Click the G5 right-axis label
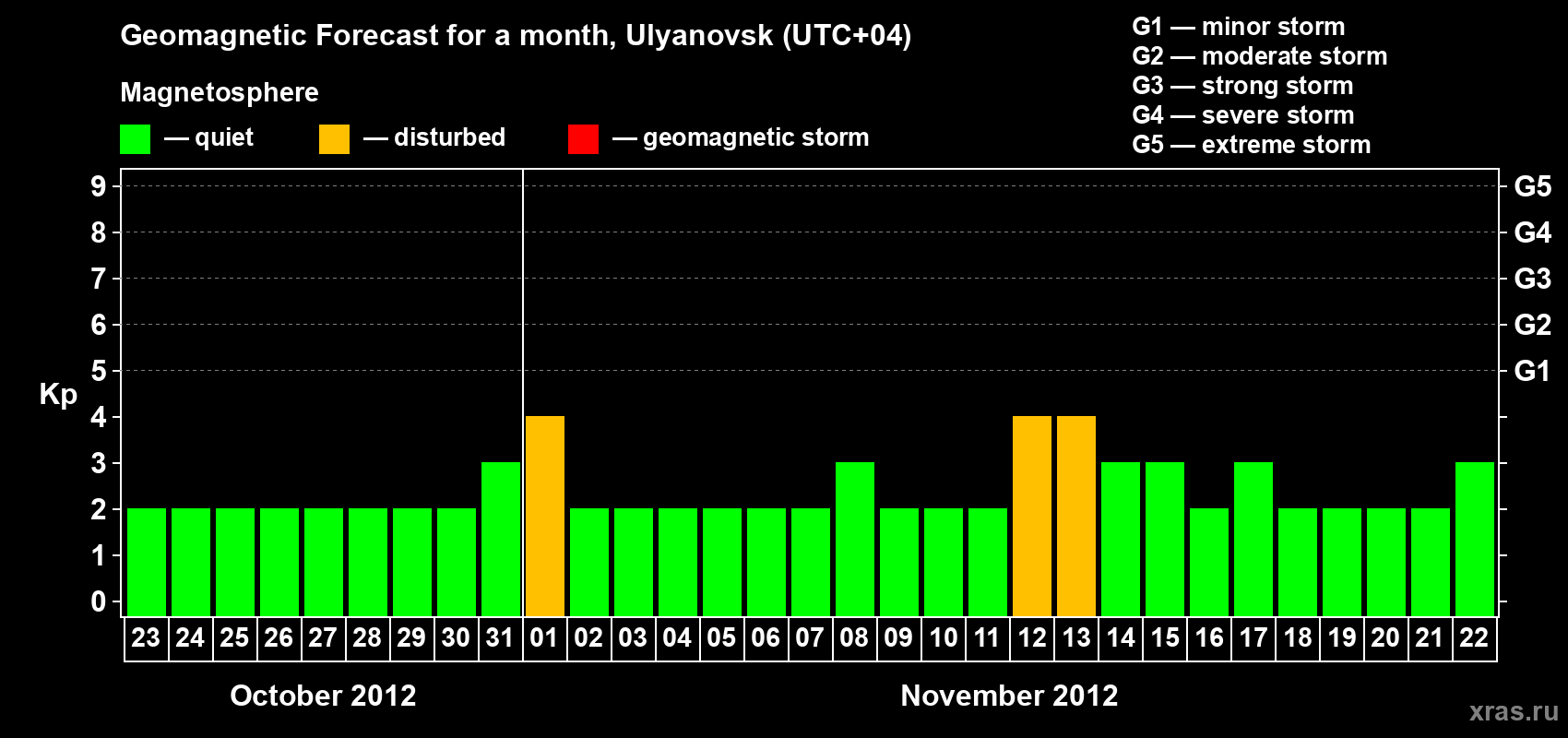1568x738 pixels. point(1533,186)
